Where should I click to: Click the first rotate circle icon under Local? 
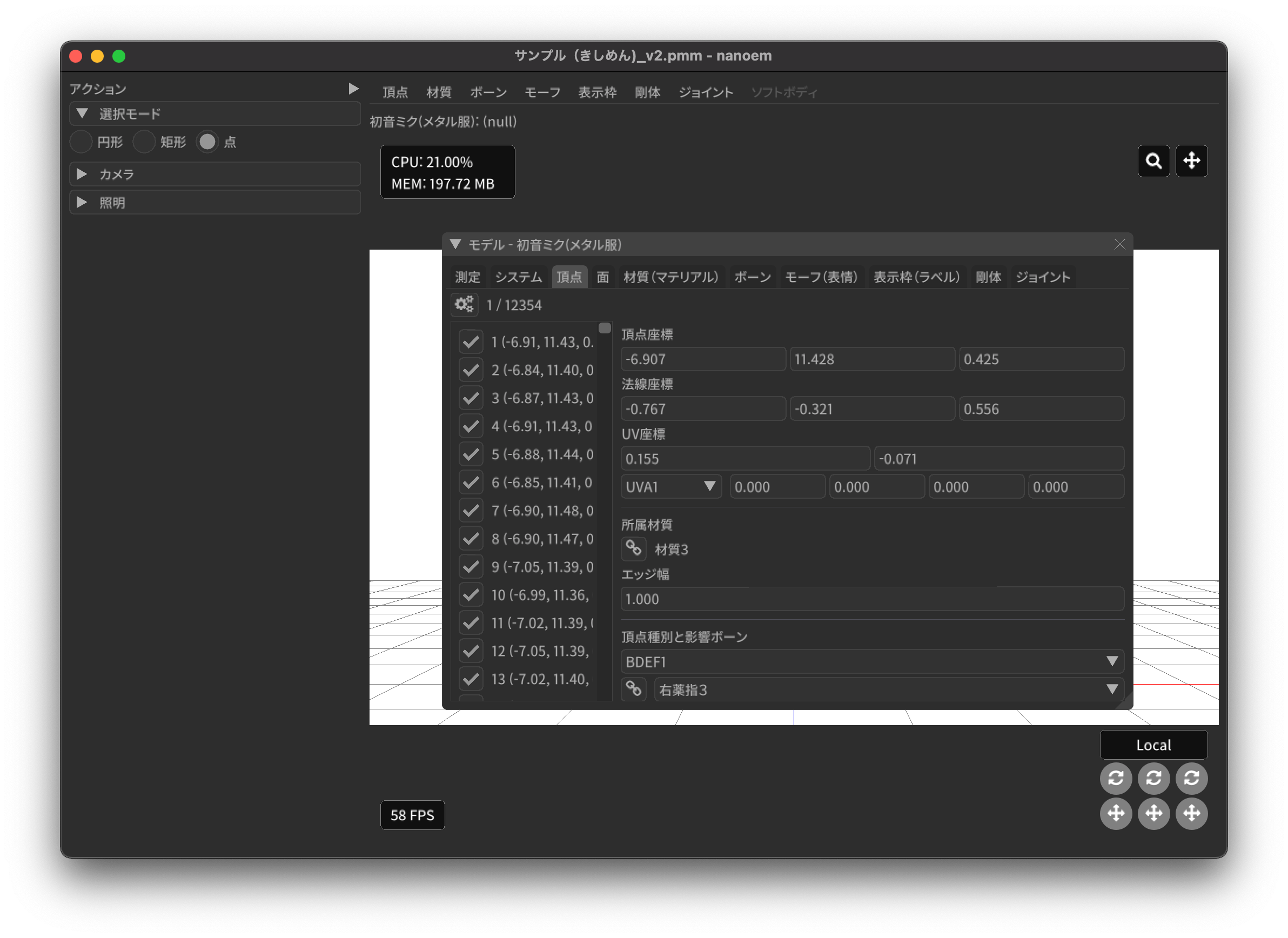pos(1115,778)
